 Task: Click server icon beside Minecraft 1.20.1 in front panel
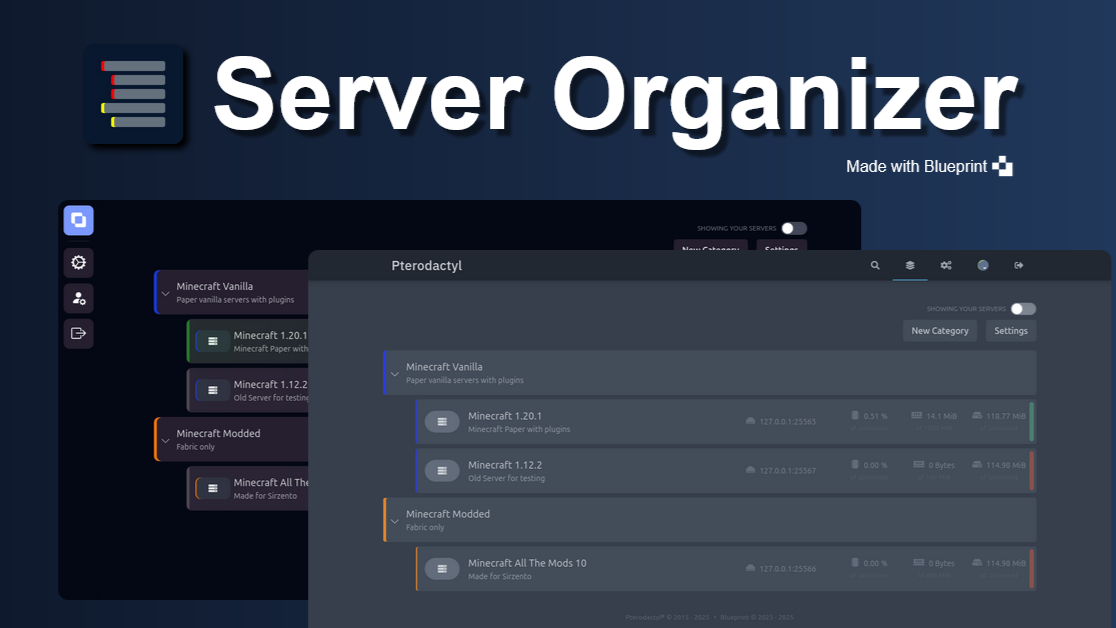[x=442, y=422]
